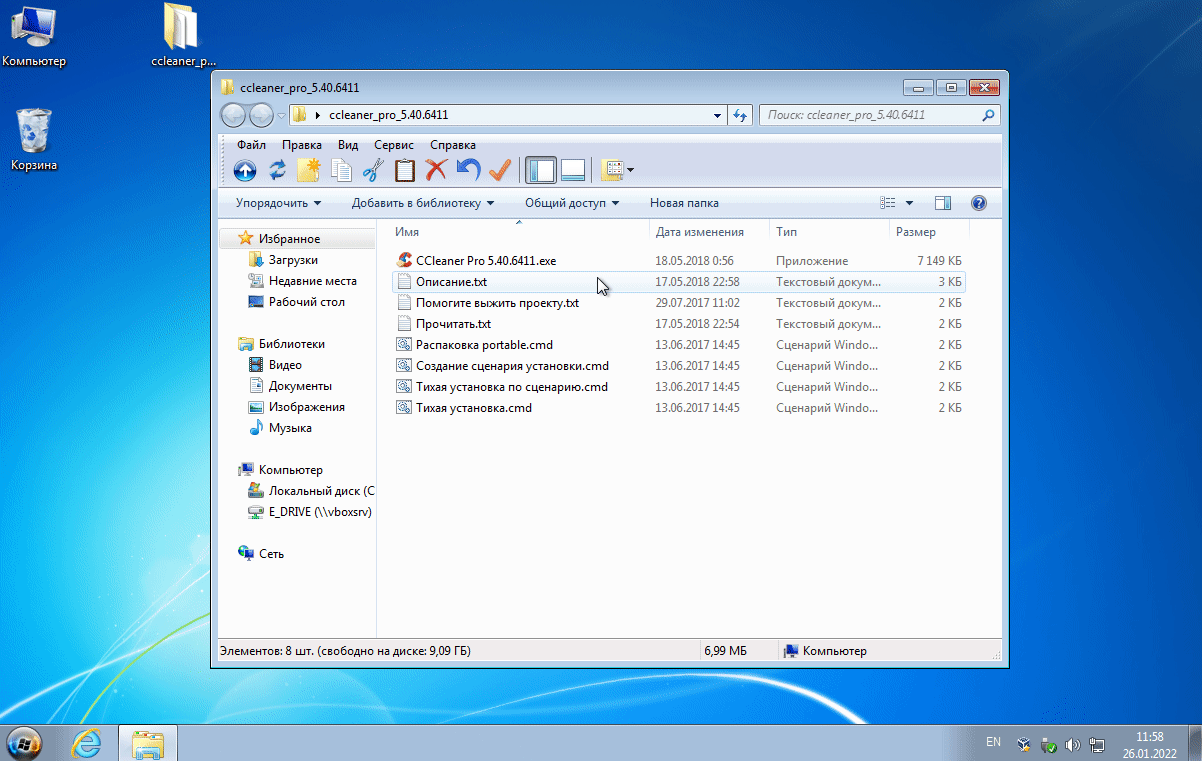
Task: Open the view options dropdown arrow
Action: coord(909,203)
